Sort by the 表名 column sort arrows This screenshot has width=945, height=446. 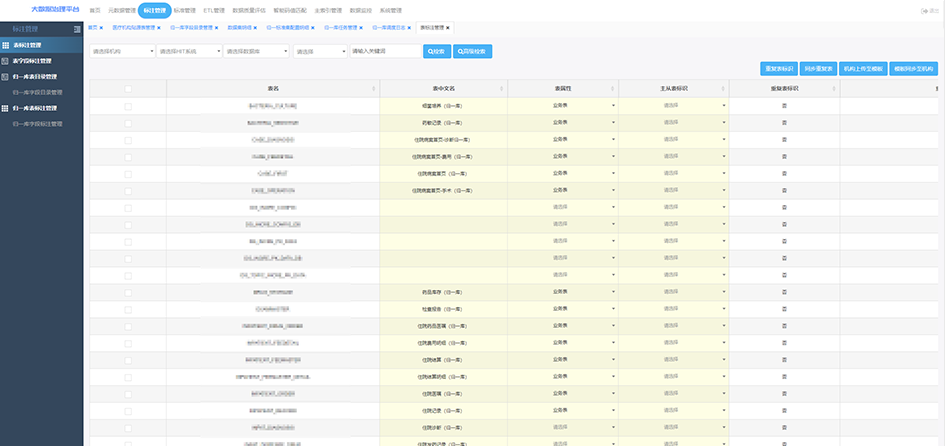point(374,89)
